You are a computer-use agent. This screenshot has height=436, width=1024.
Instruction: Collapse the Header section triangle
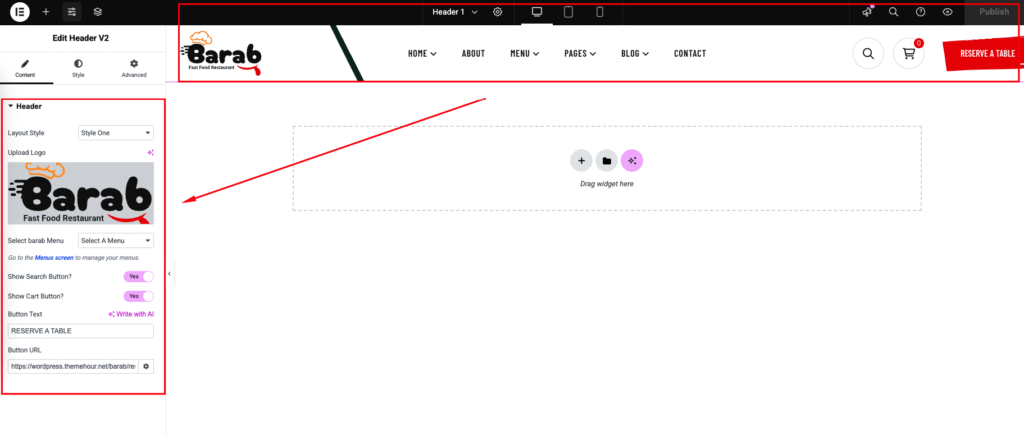[x=10, y=106]
